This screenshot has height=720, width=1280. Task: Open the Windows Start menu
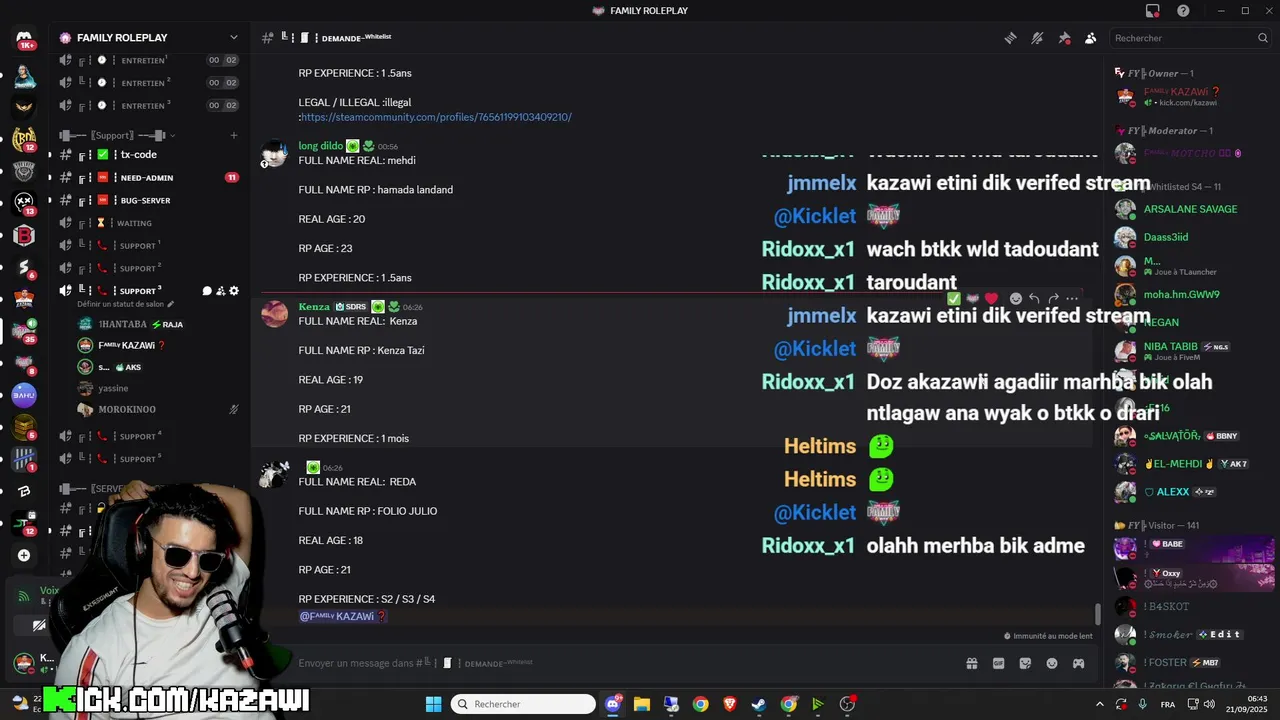(x=433, y=704)
